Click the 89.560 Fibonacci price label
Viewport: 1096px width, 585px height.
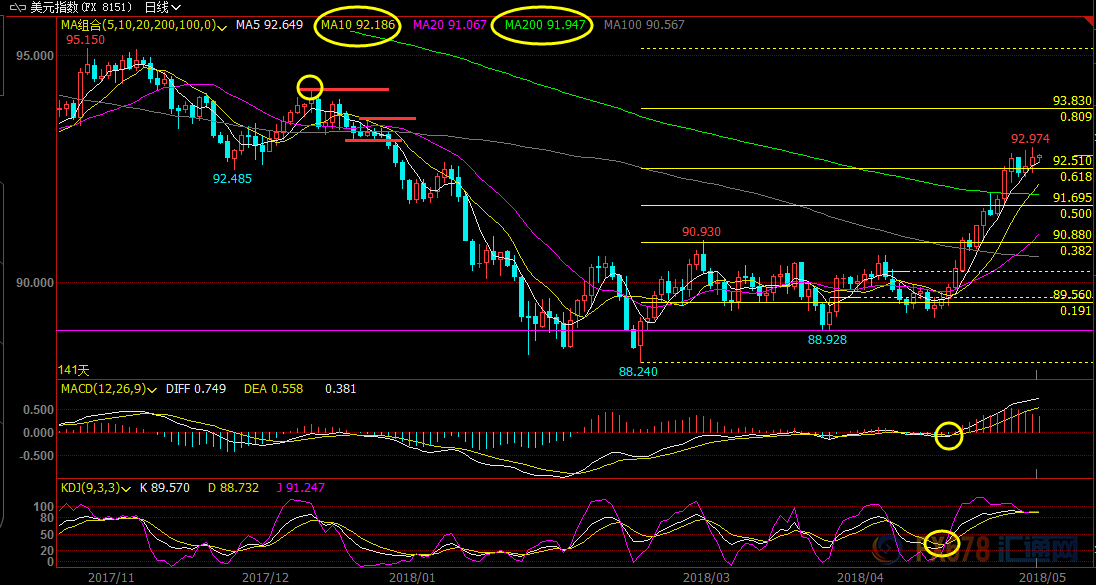point(1072,294)
